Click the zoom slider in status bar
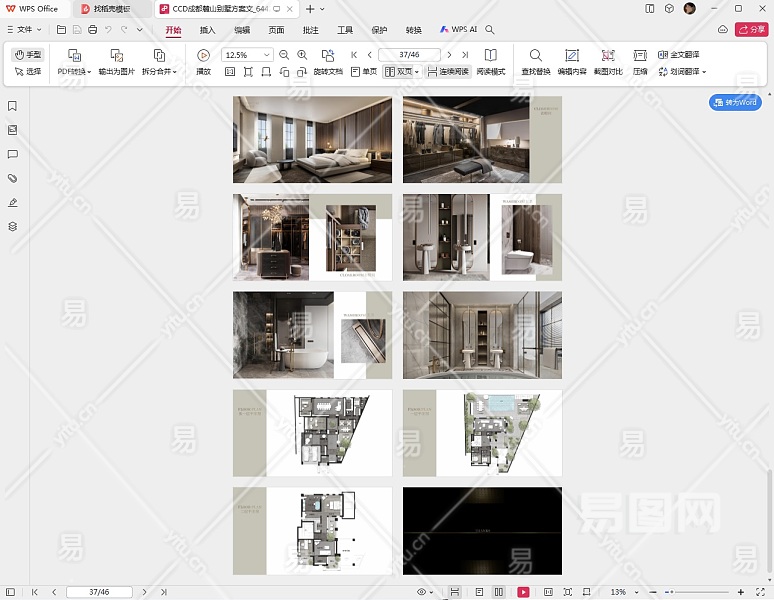The height and width of the screenshot is (600, 774). pyautogui.click(x=700, y=592)
